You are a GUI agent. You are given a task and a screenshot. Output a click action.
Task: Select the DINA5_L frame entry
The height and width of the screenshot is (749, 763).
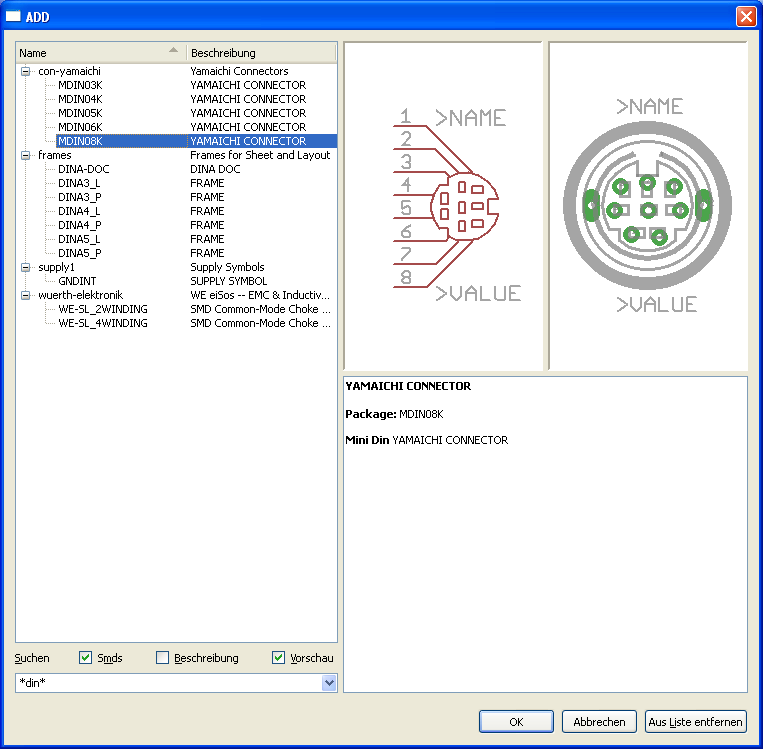point(79,239)
